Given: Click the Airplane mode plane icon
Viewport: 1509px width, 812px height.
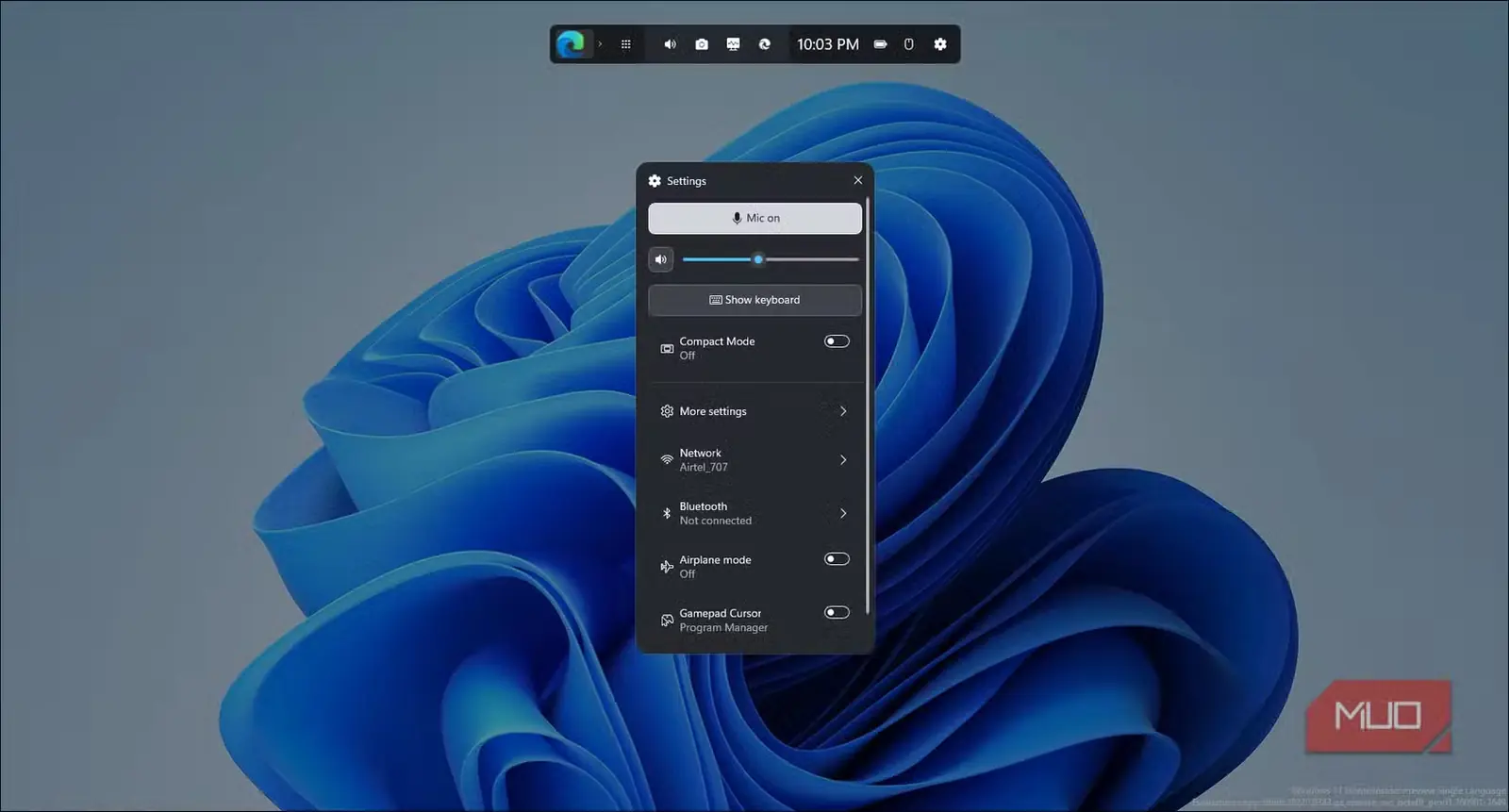Looking at the screenshot, I should (667, 567).
